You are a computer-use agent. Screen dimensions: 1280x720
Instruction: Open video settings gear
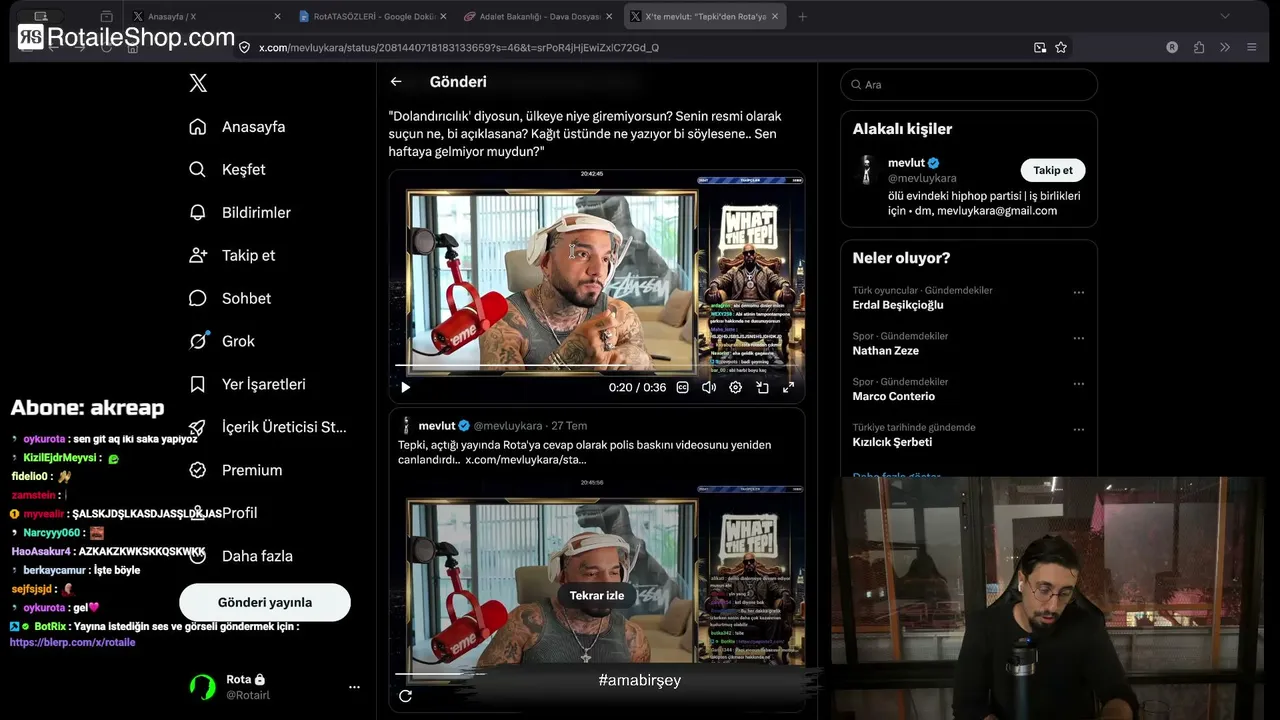(x=735, y=388)
